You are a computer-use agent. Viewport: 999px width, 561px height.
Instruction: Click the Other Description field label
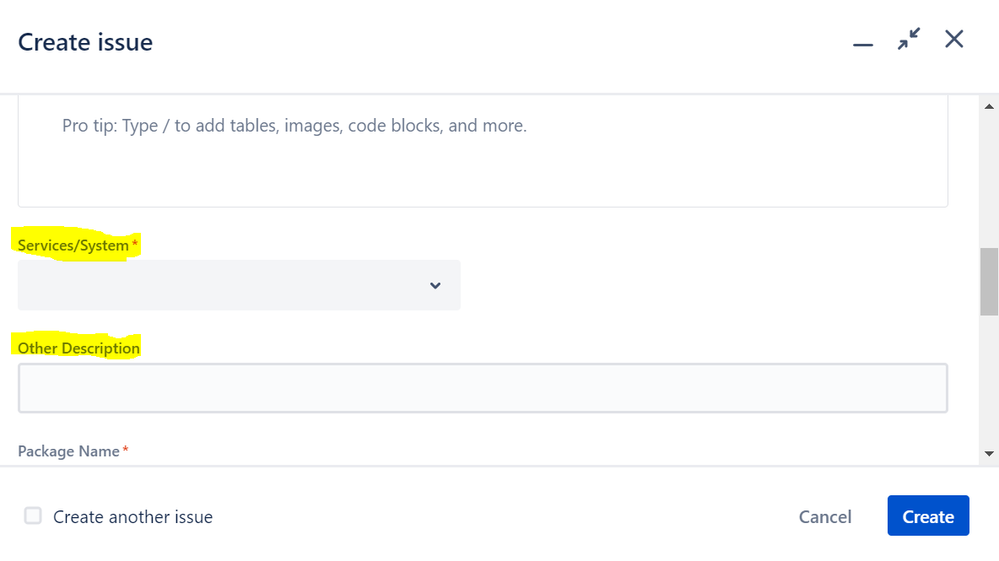78,348
